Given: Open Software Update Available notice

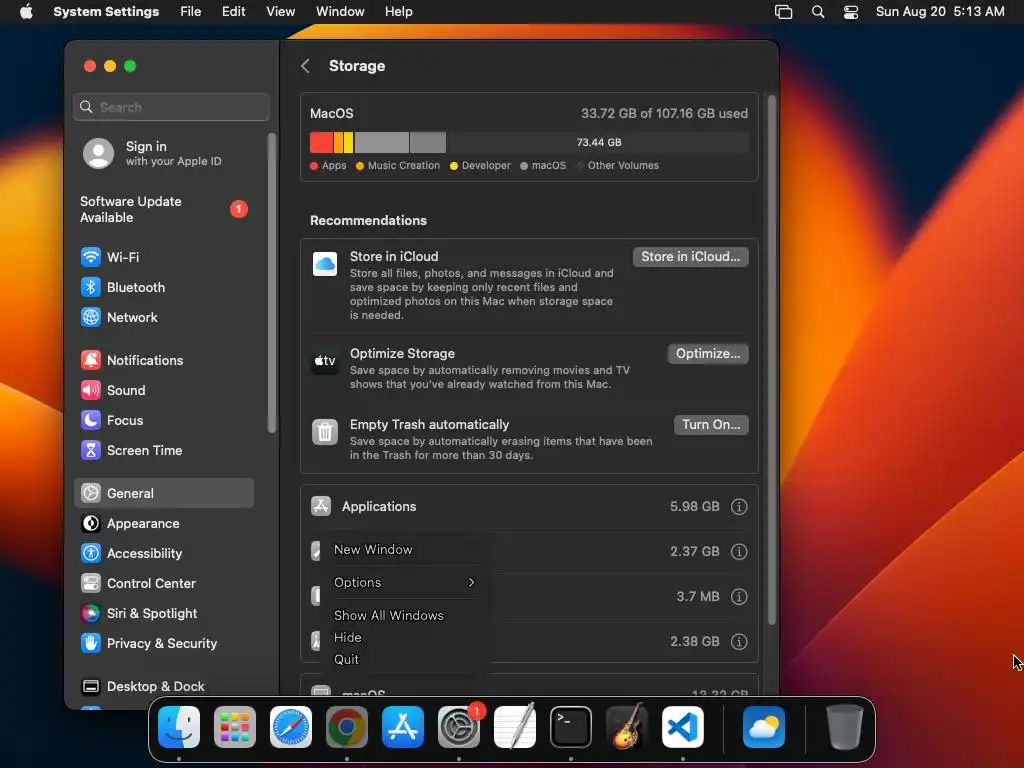Looking at the screenshot, I should tap(163, 210).
